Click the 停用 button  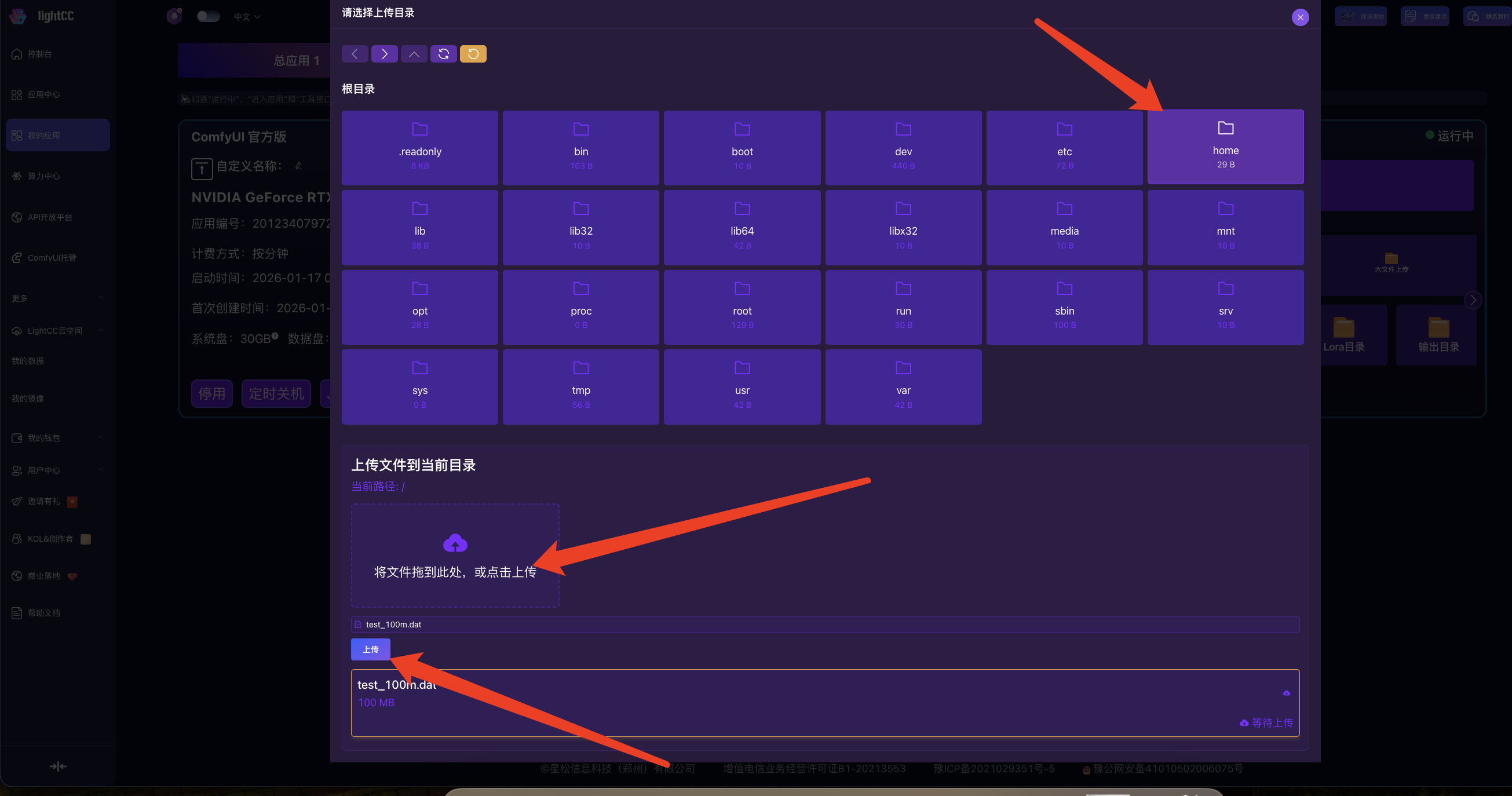point(212,393)
